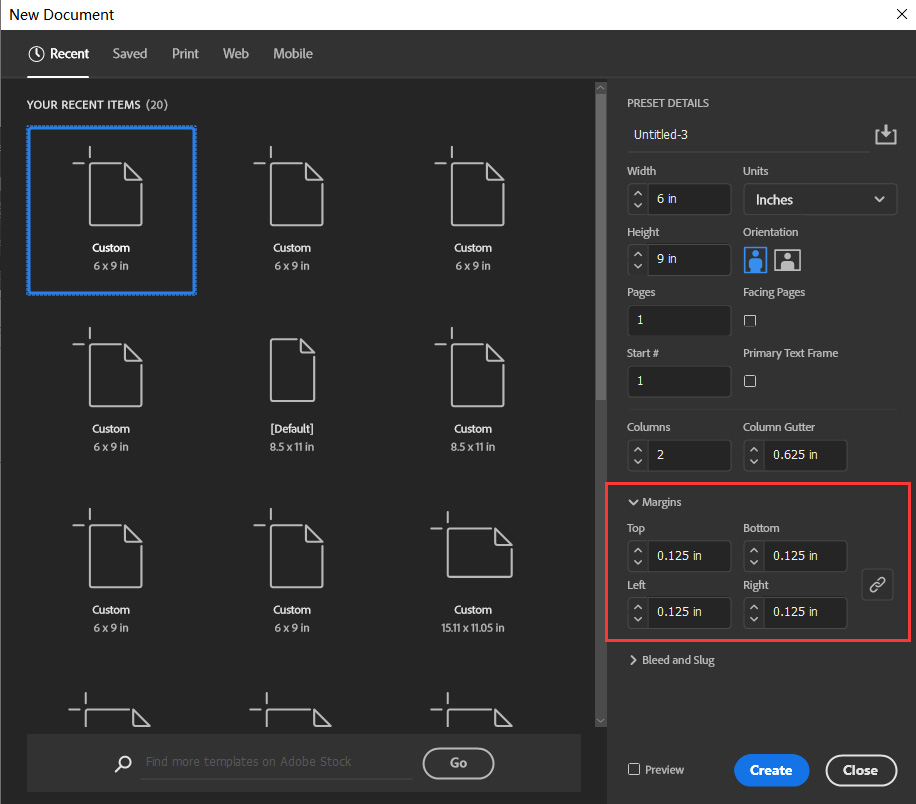The height and width of the screenshot is (804, 916).
Task: Click the Close button
Action: click(861, 770)
